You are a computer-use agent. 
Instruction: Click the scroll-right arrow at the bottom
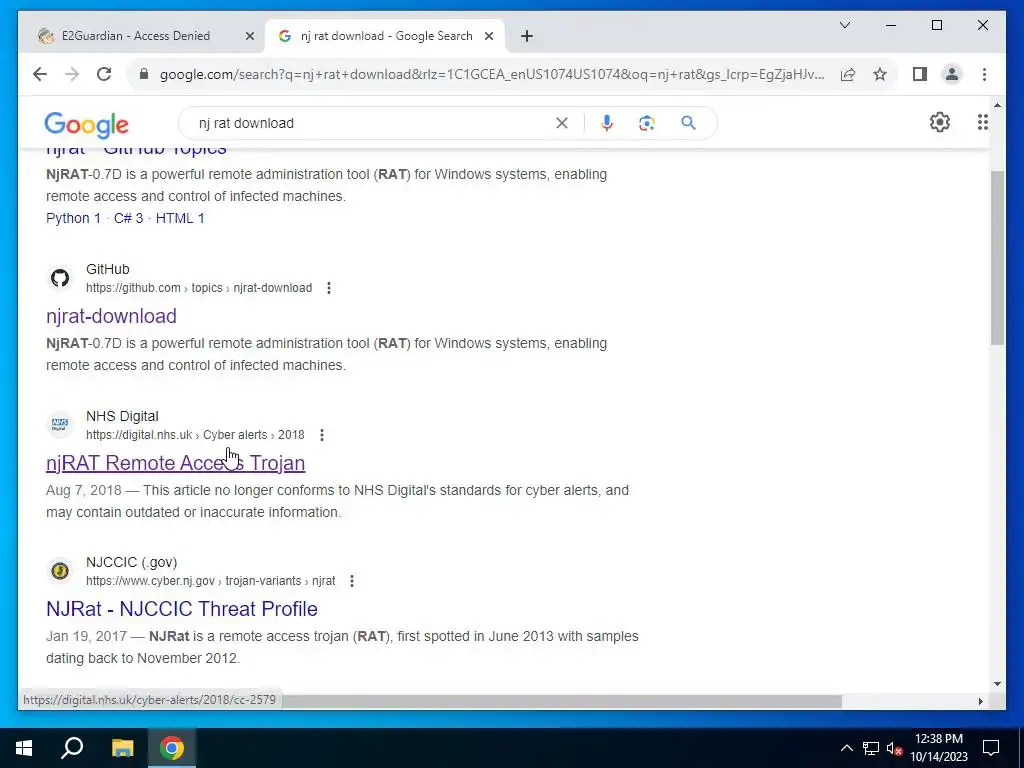click(980, 701)
